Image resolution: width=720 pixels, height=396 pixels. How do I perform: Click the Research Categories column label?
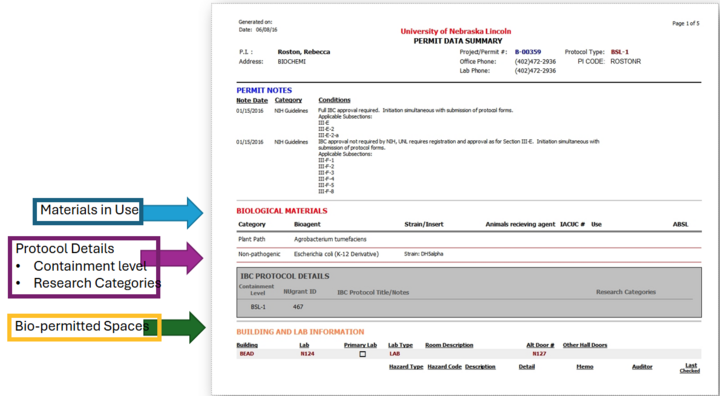[626, 292]
